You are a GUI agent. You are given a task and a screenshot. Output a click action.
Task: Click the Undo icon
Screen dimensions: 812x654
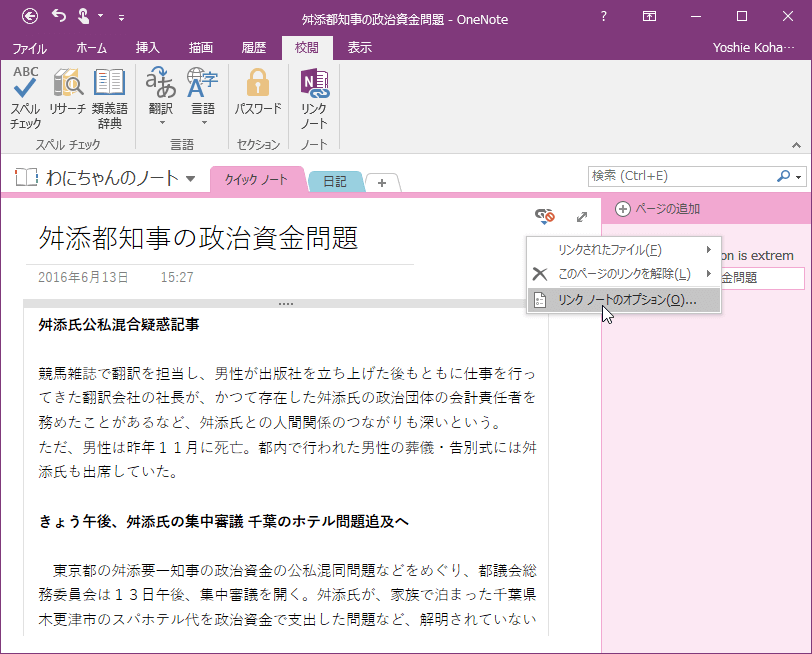[59, 16]
